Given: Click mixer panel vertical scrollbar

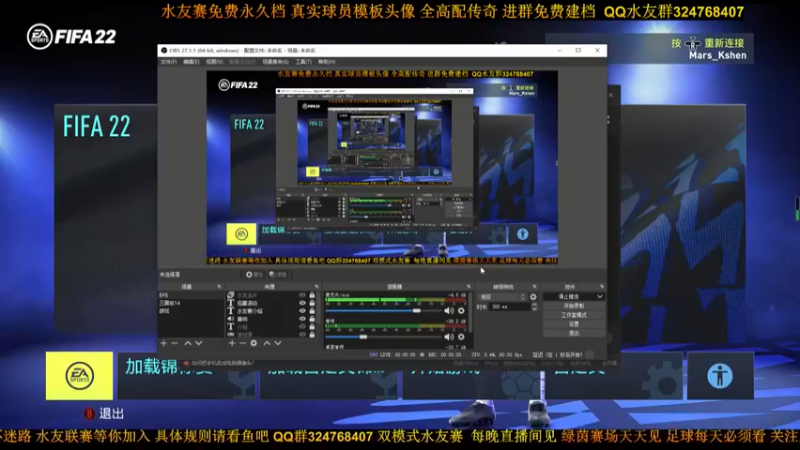Looking at the screenshot, I should pos(470,314).
